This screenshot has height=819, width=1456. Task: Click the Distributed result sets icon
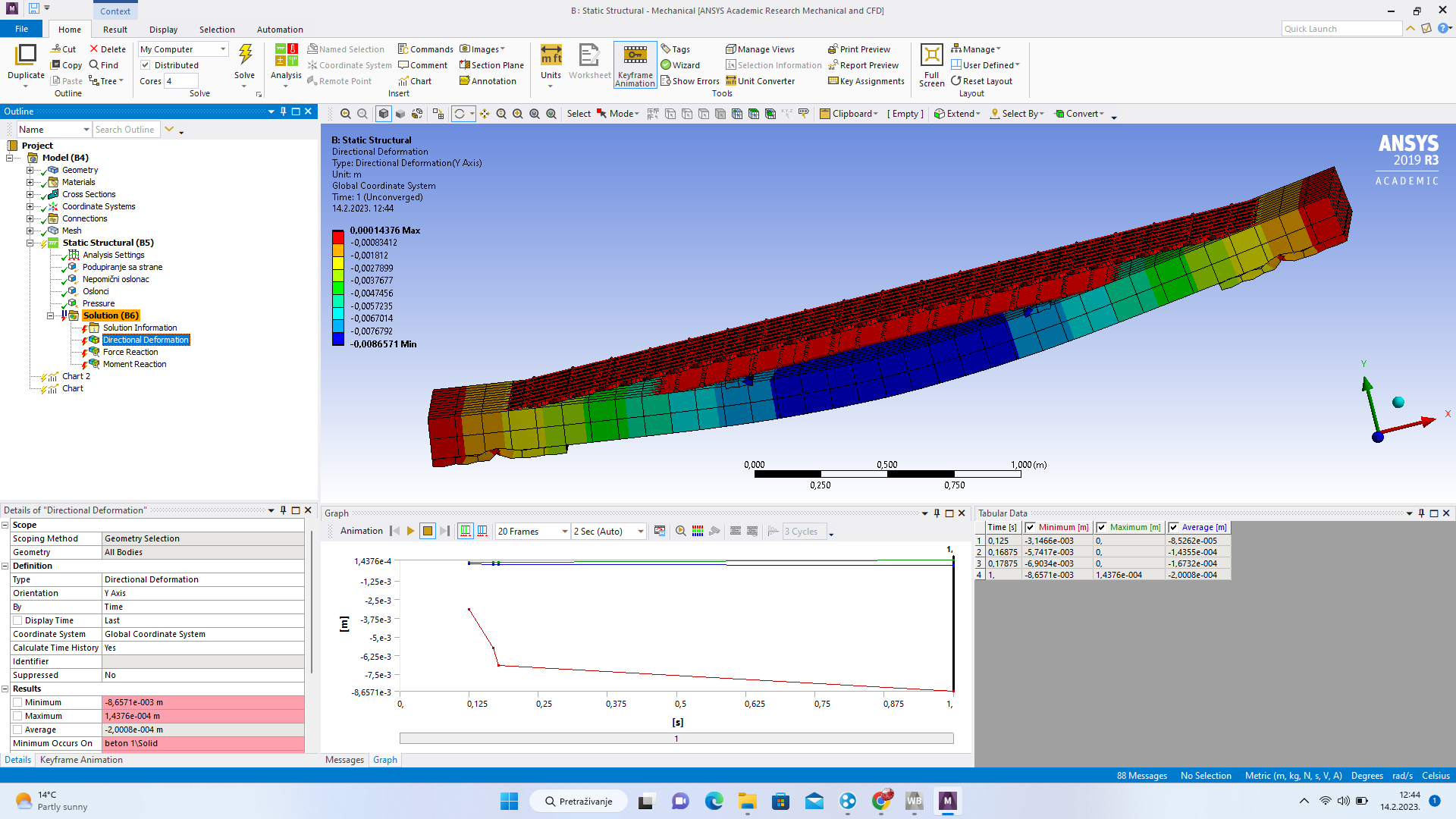tap(465, 532)
